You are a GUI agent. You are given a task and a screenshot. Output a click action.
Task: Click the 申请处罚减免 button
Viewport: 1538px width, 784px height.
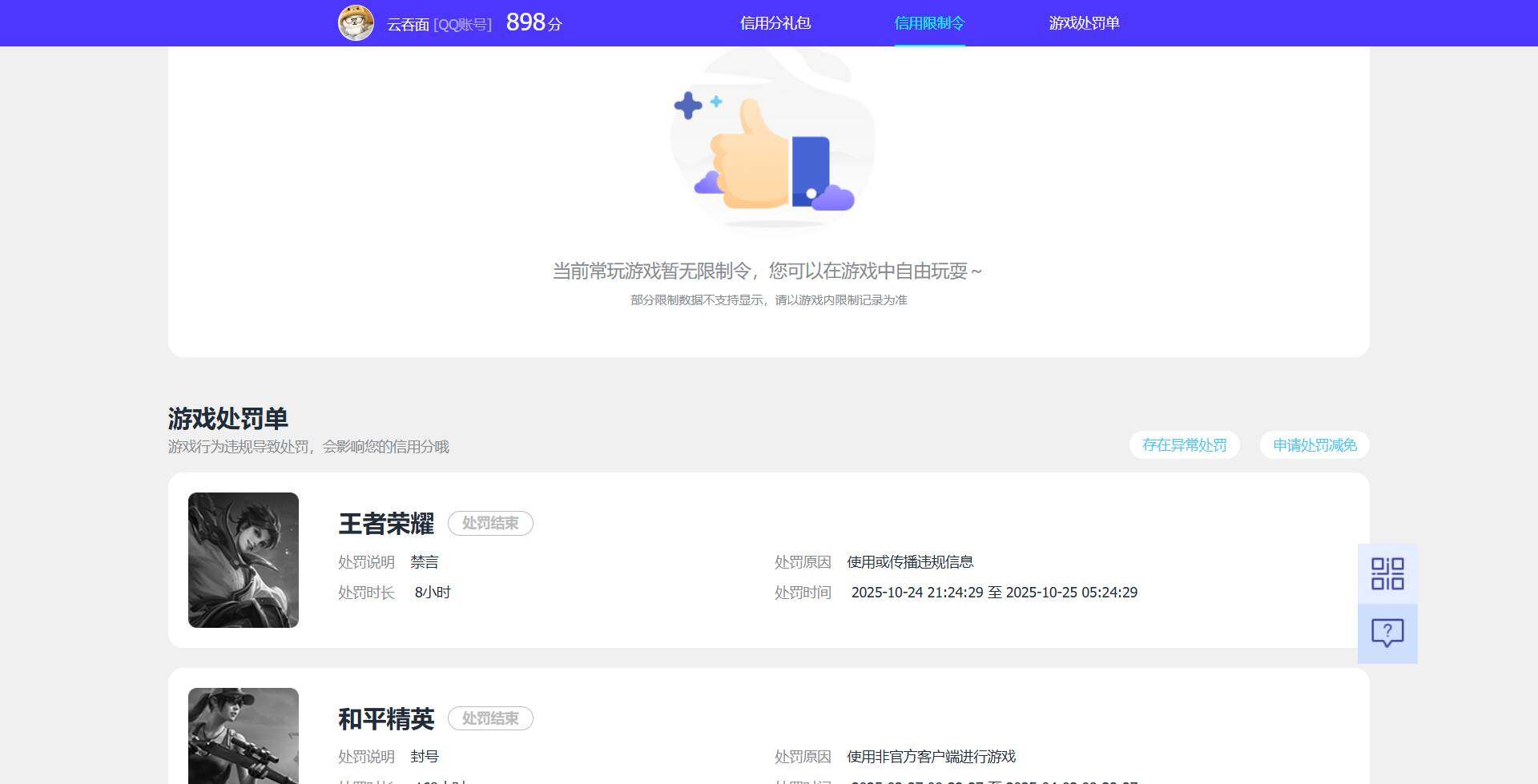[1314, 445]
